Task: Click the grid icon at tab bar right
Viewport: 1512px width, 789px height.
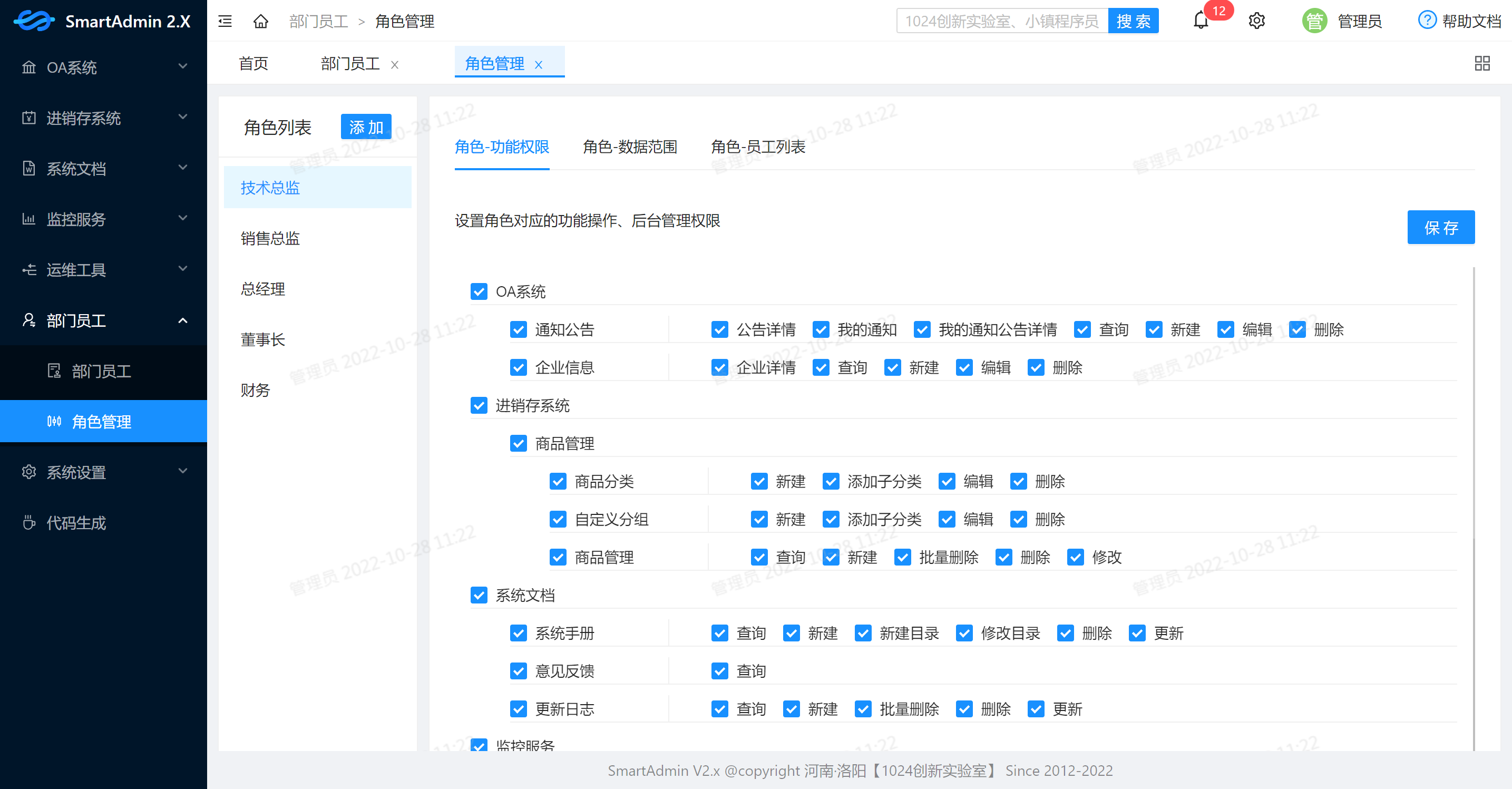Action: tap(1481, 63)
